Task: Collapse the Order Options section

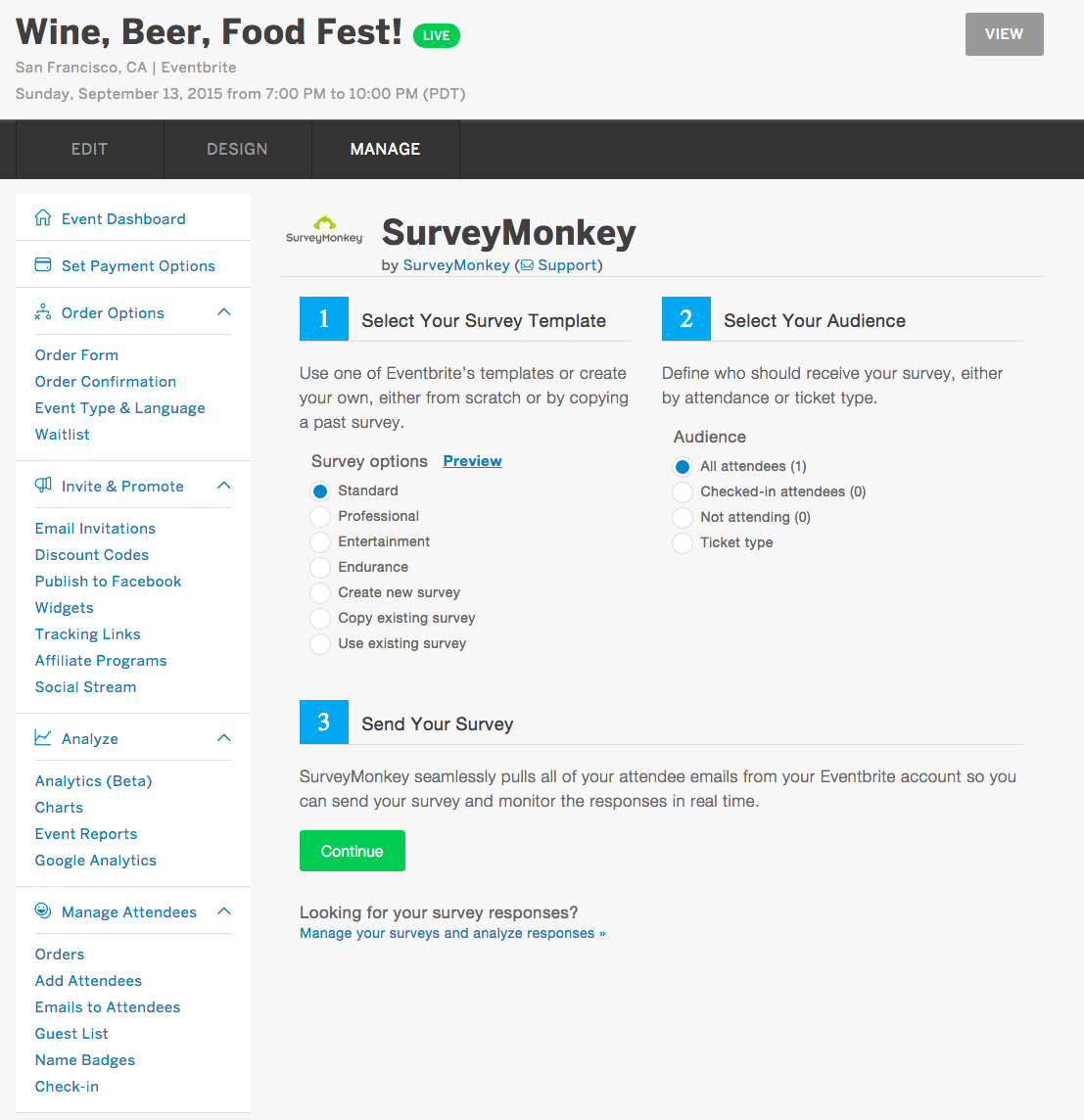Action: coord(224,311)
